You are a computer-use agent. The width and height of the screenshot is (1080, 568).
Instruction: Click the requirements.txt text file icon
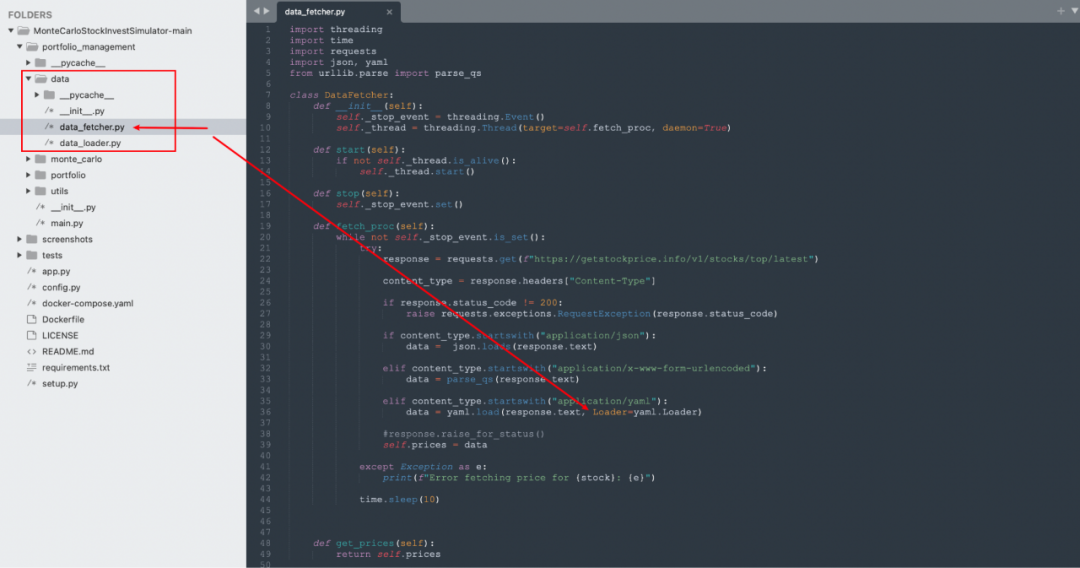pyautogui.click(x=31, y=368)
